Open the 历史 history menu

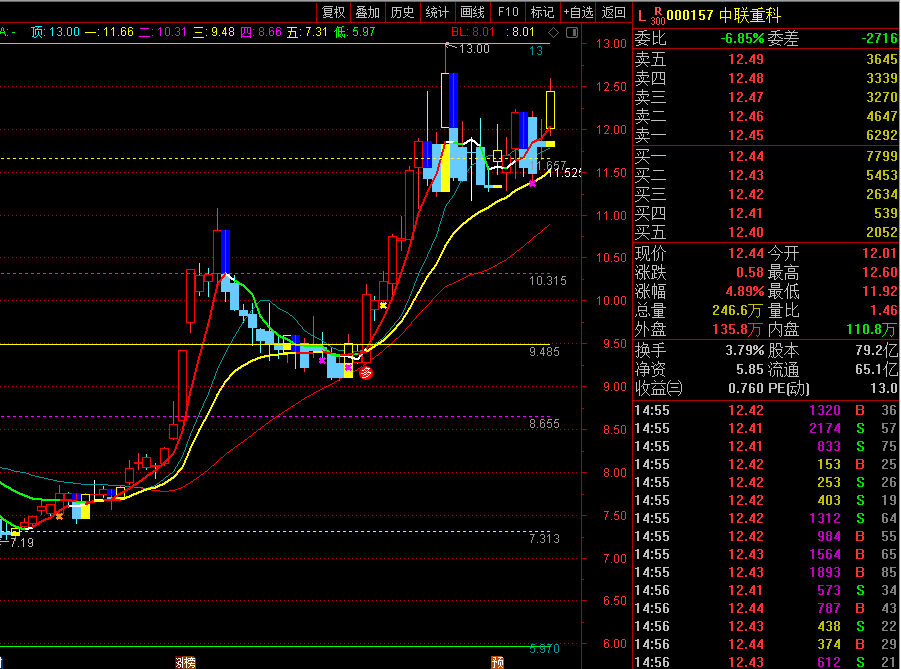pos(402,12)
